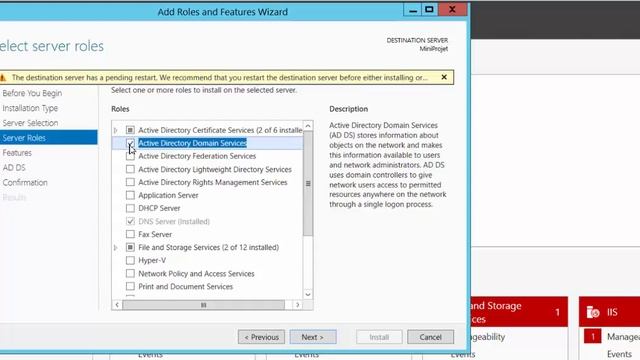Close the Add Roles and Features Wizard

click(x=452, y=10)
